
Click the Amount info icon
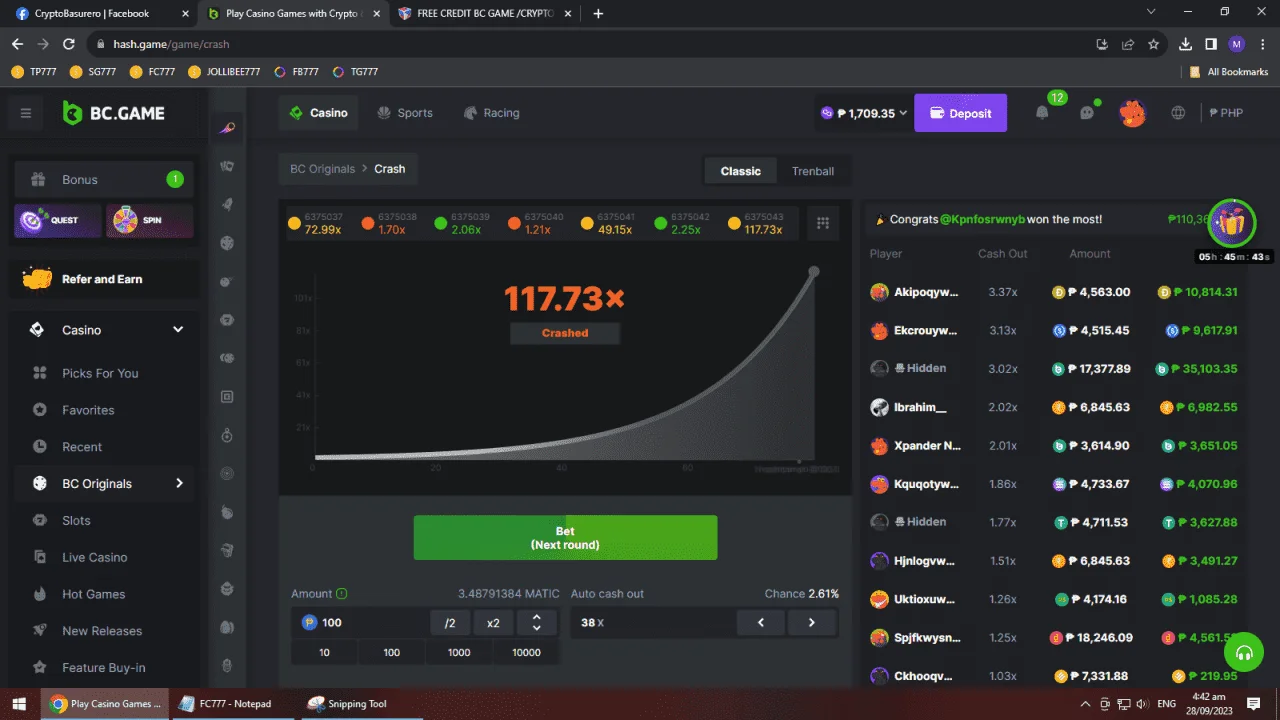pyautogui.click(x=342, y=594)
